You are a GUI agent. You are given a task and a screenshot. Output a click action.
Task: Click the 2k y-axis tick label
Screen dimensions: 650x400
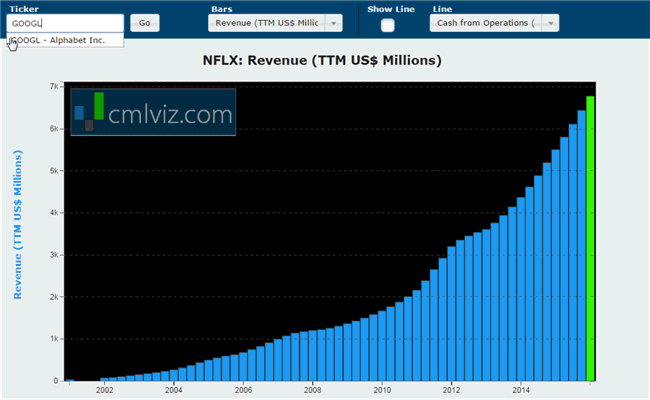pyautogui.click(x=54, y=297)
